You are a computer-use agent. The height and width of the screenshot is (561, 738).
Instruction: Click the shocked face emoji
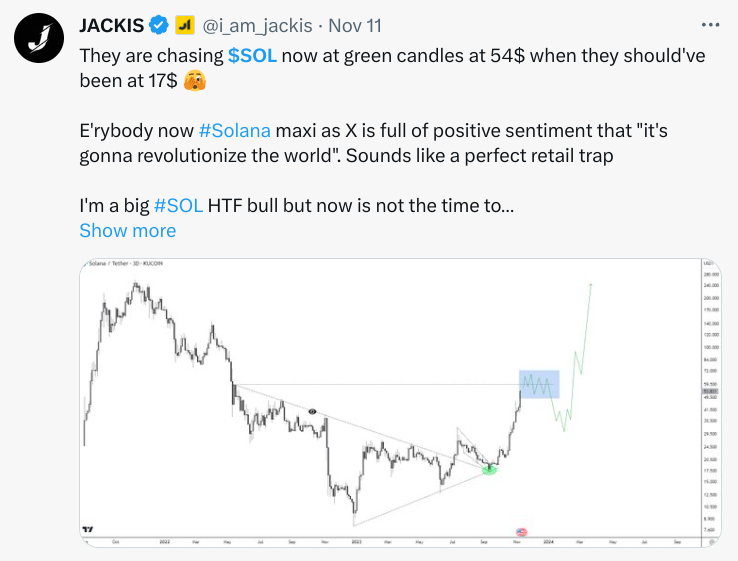pos(196,81)
